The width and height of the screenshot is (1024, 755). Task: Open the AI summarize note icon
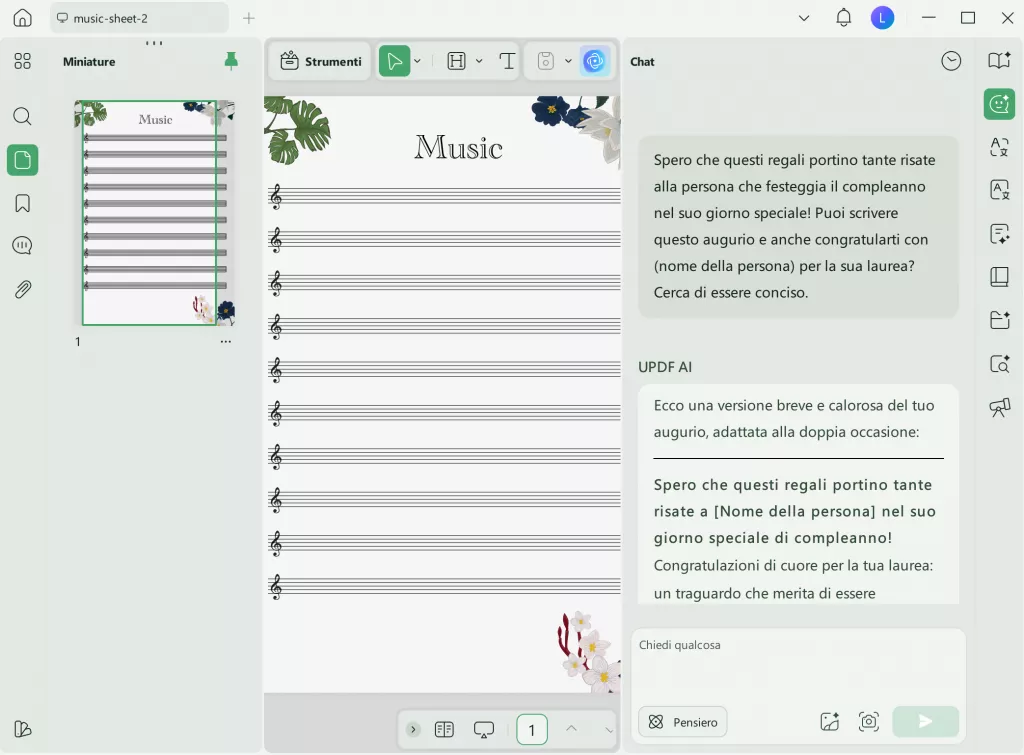coord(999,233)
